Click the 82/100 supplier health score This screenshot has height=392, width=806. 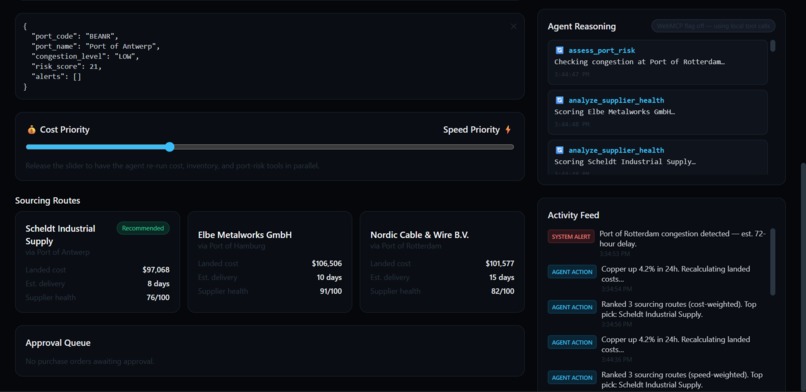[x=503, y=291]
